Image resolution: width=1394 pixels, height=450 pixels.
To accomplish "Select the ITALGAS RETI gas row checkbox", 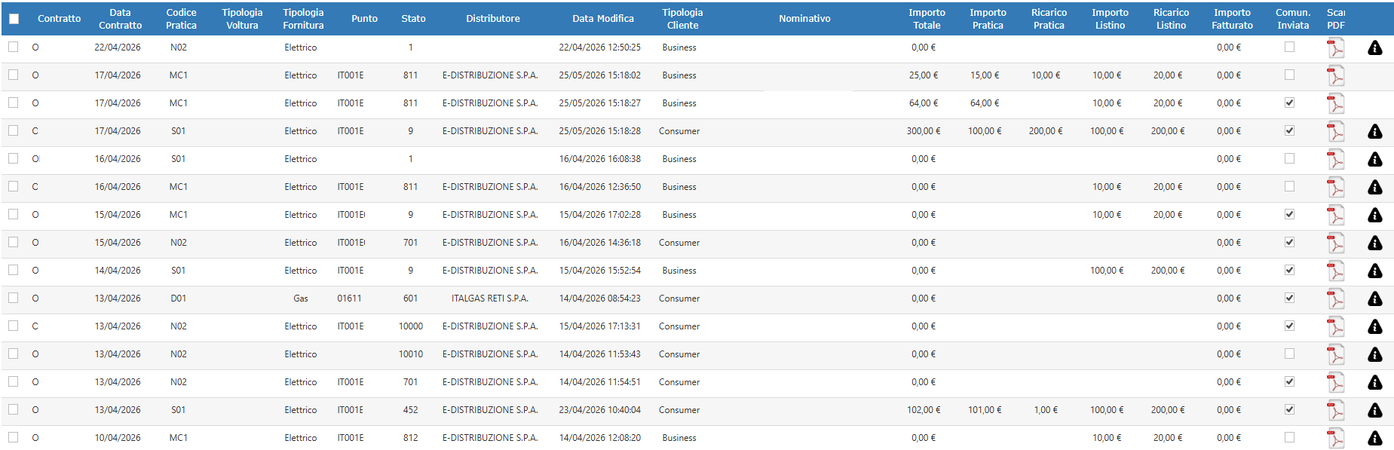I will 13,298.
